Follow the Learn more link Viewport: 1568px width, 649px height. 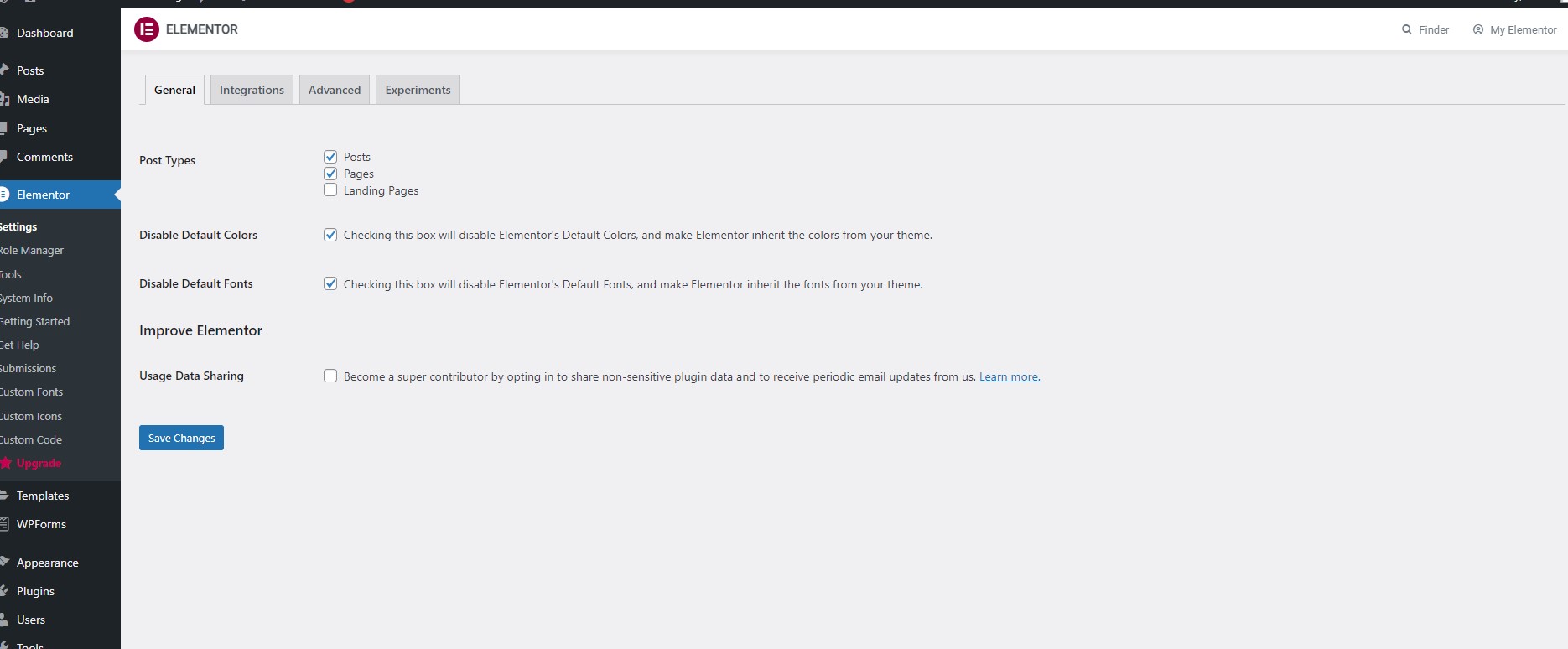pos(1010,376)
